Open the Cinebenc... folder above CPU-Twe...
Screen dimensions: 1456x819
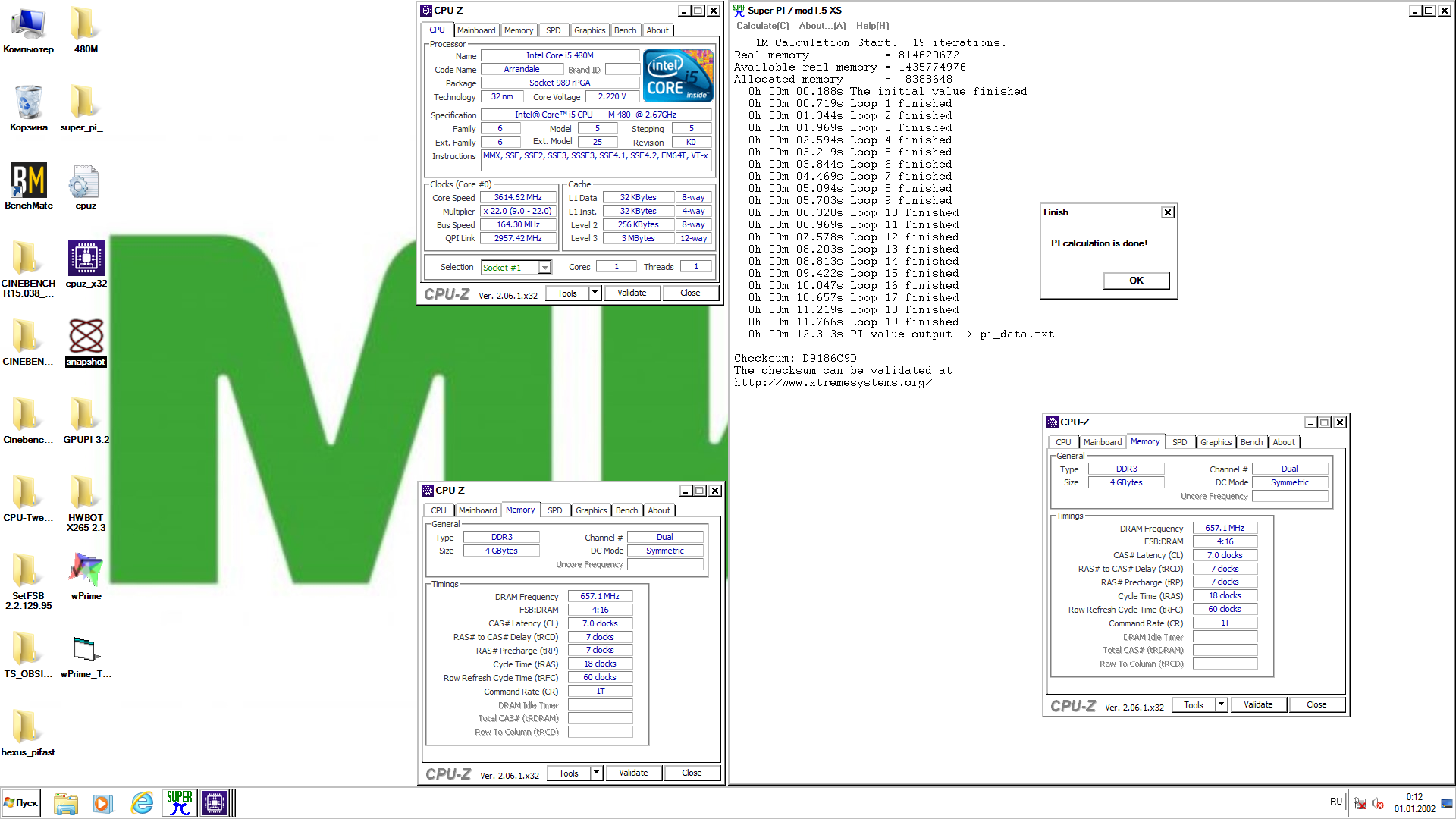(x=28, y=421)
